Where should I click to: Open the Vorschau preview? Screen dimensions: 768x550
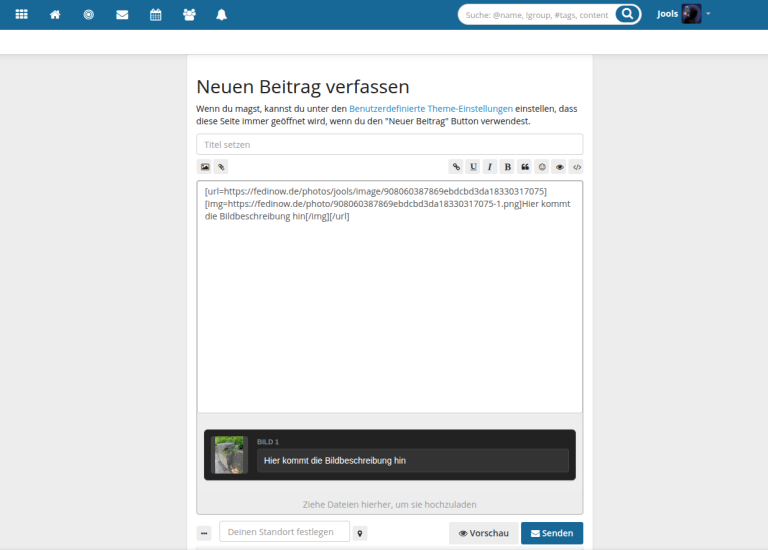483,533
